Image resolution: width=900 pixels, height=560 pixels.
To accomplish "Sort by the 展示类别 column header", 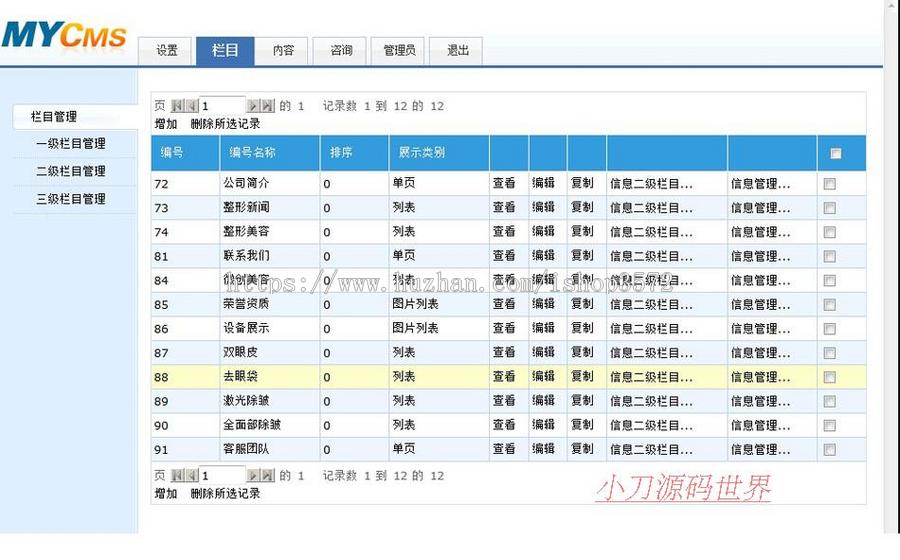I will (439, 153).
